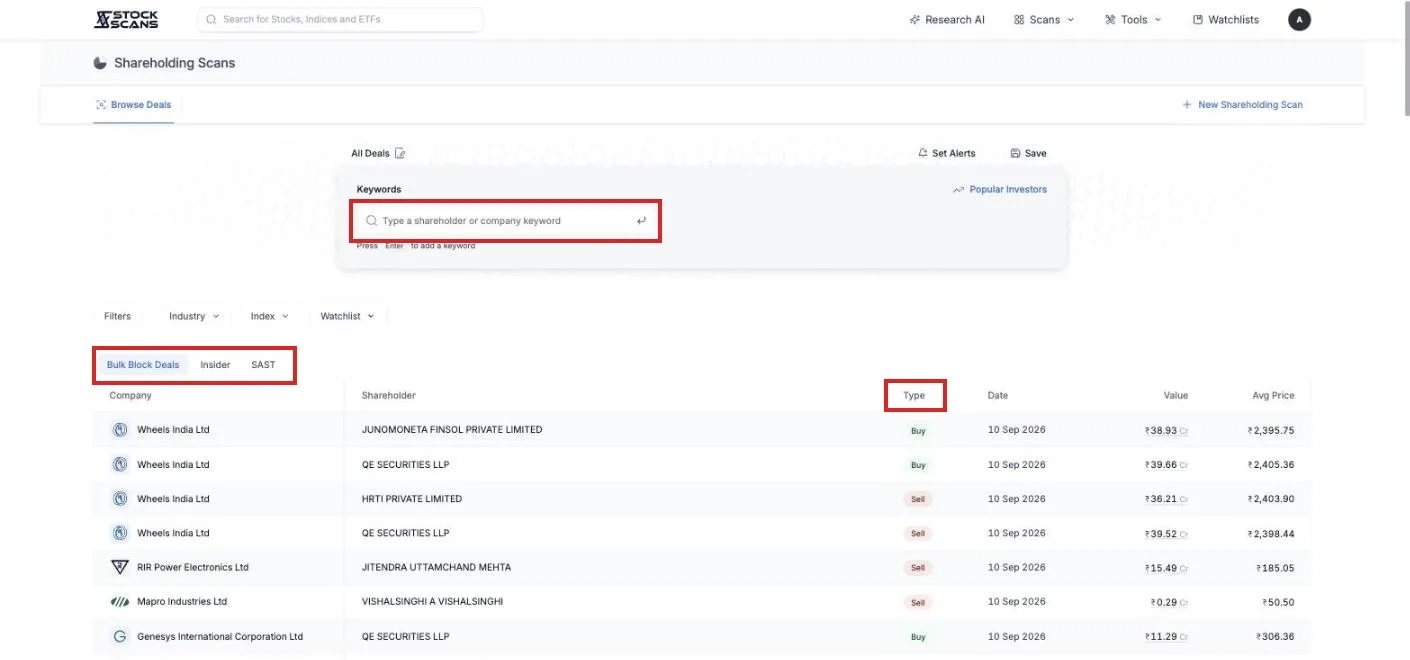Viewport: 1410px width, 660px height.
Task: Click avg price ₹50.50
Action: pyautogui.click(x=1278, y=602)
